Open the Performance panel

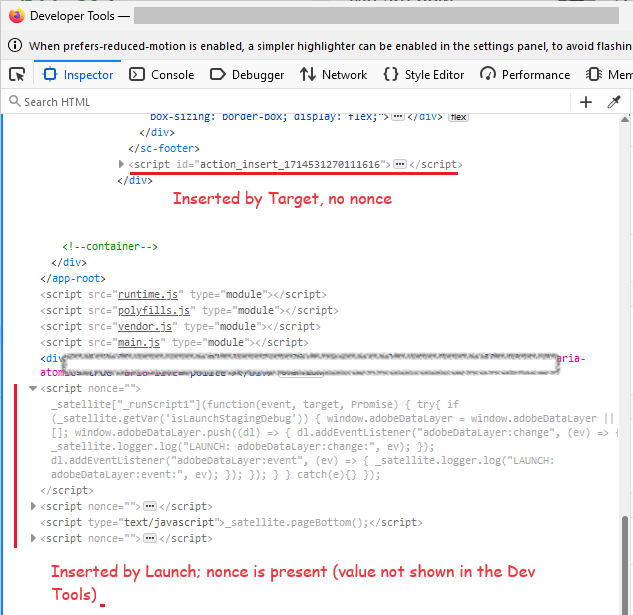pos(525,75)
